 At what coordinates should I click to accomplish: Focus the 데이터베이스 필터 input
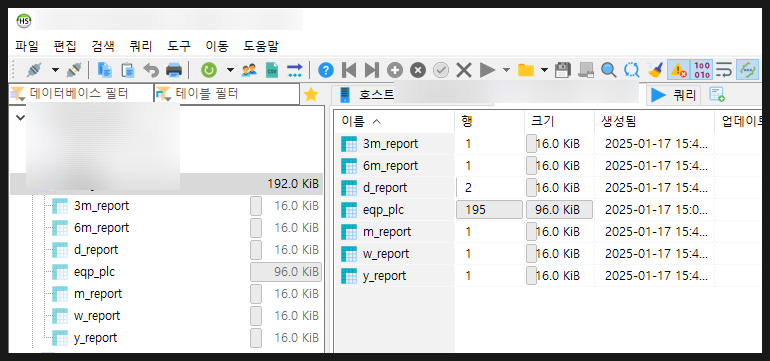pos(81,94)
